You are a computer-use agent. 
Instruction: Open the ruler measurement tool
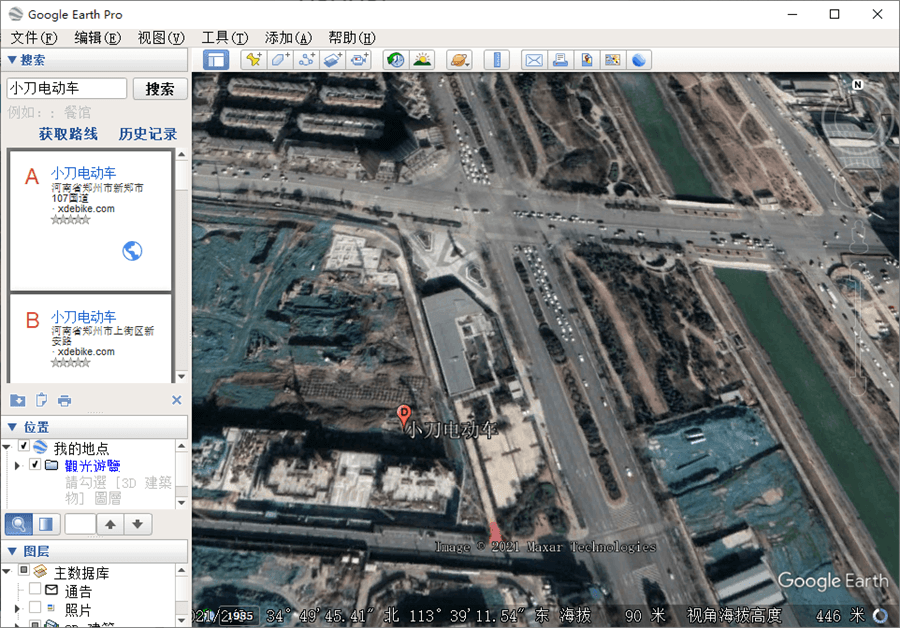(496, 60)
